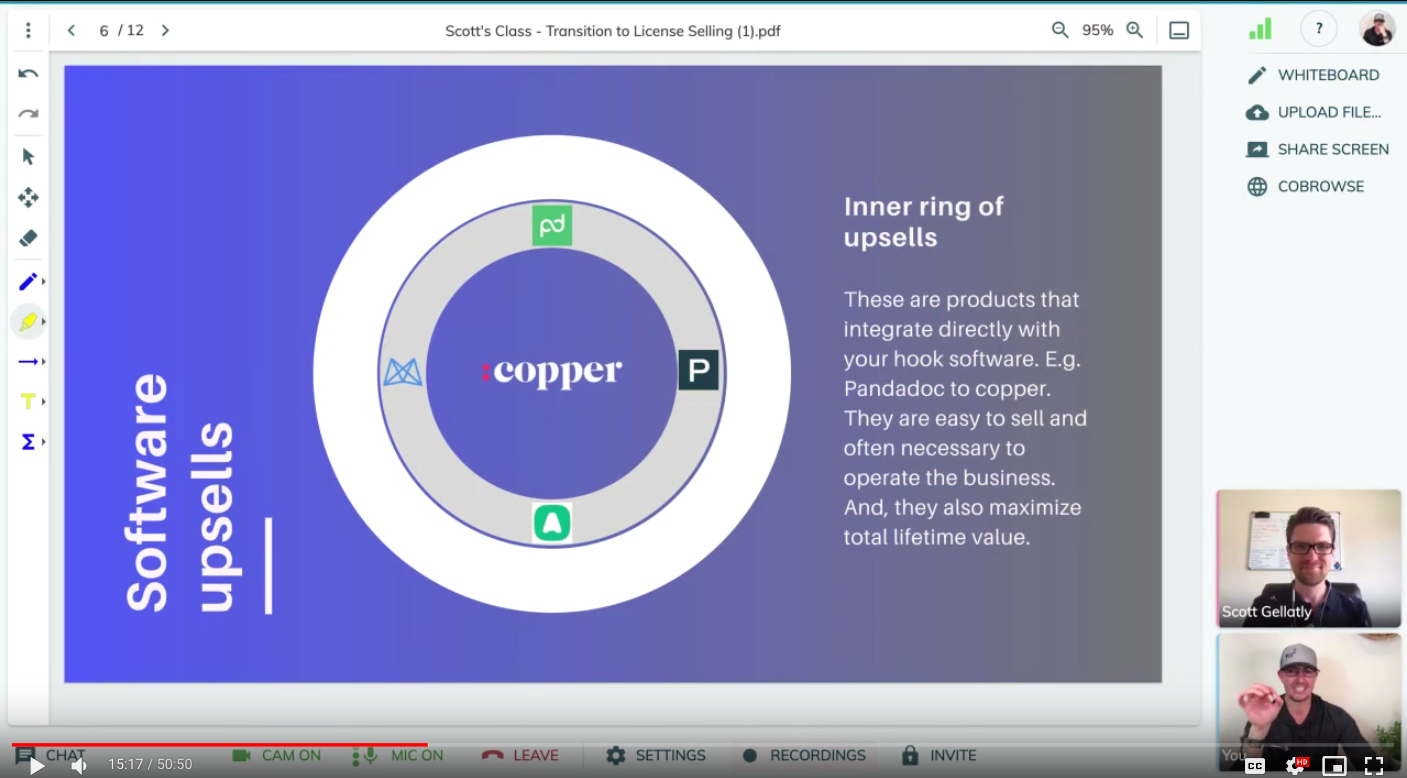Select the sigma formula tool

[27, 442]
